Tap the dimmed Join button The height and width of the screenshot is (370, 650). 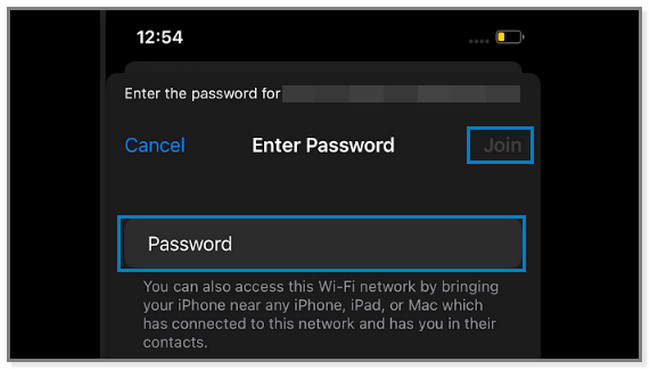point(502,145)
